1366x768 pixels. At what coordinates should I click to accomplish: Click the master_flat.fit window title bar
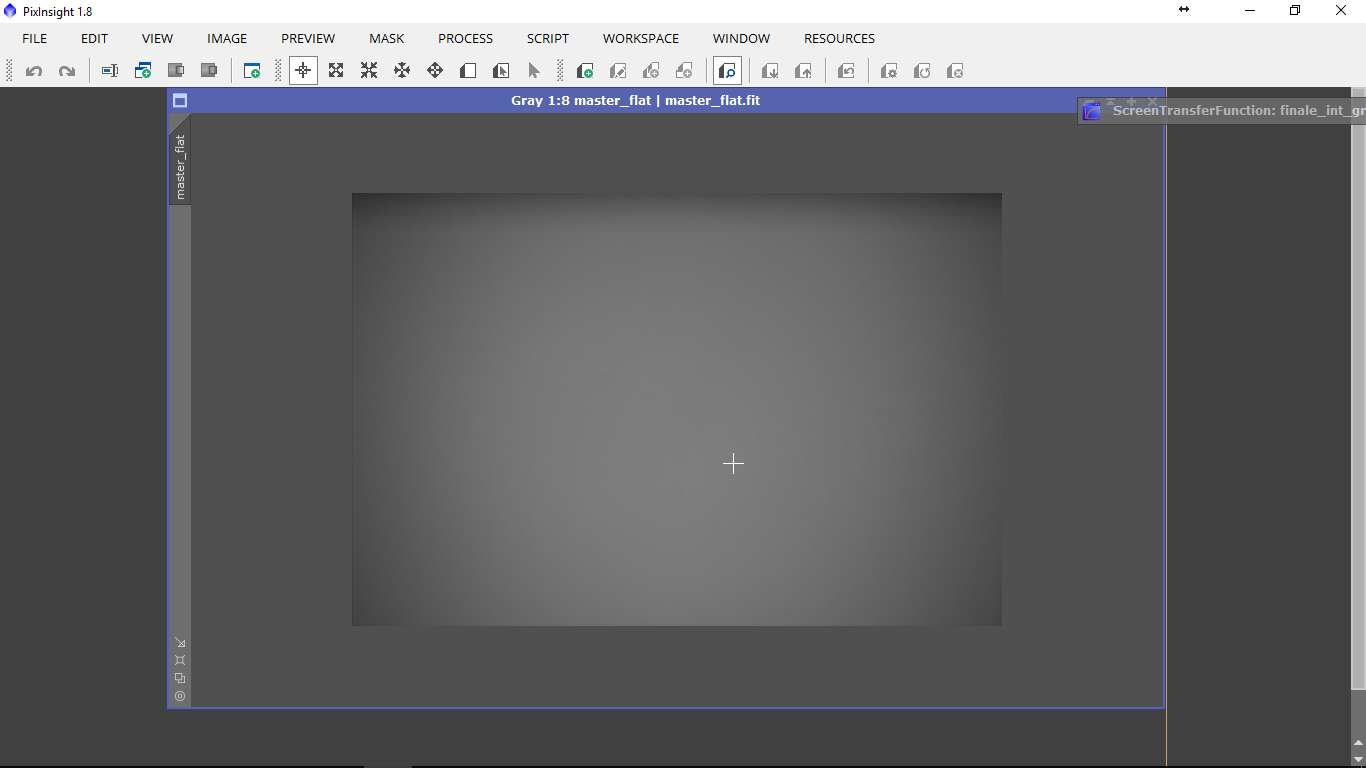[x=635, y=100]
